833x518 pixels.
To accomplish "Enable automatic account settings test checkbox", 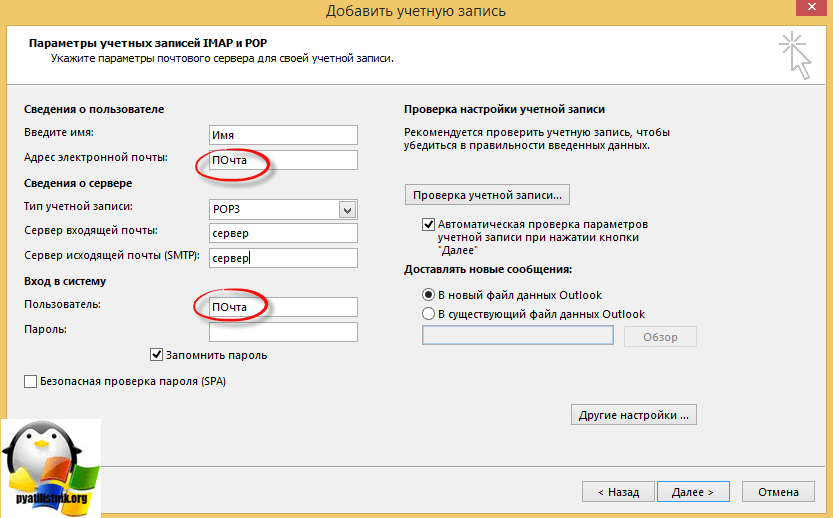I will click(429, 225).
